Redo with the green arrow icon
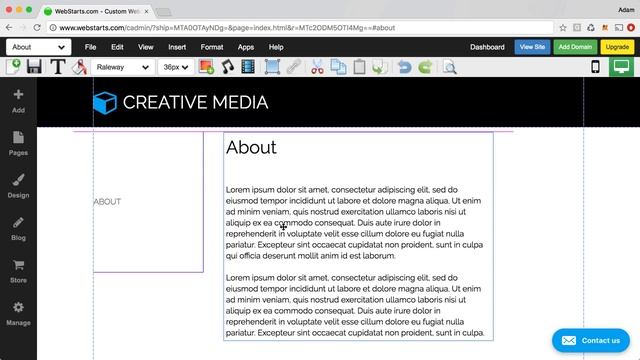The width and height of the screenshot is (640, 360). [x=425, y=67]
